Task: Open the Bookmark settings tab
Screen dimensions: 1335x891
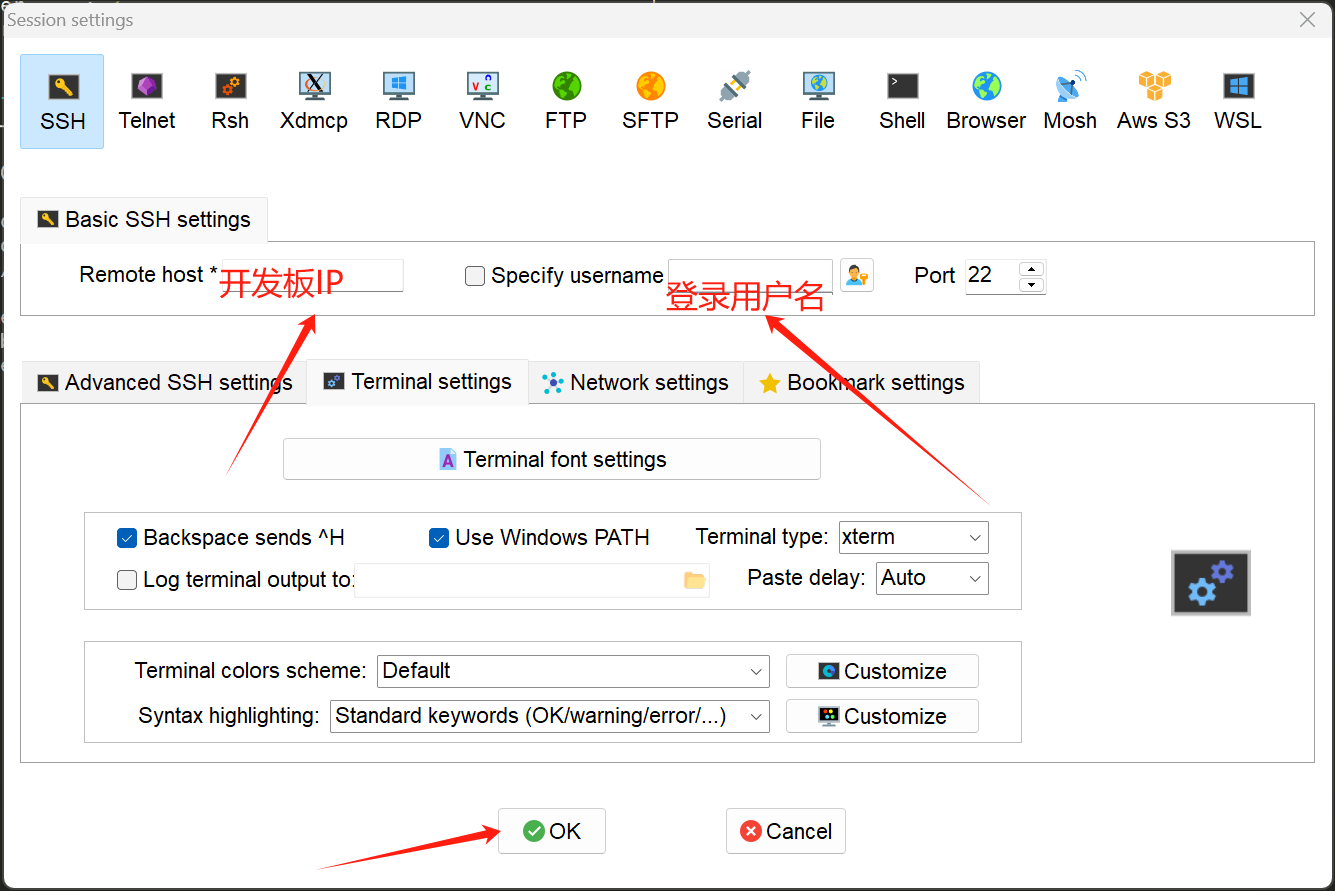Action: [x=861, y=382]
